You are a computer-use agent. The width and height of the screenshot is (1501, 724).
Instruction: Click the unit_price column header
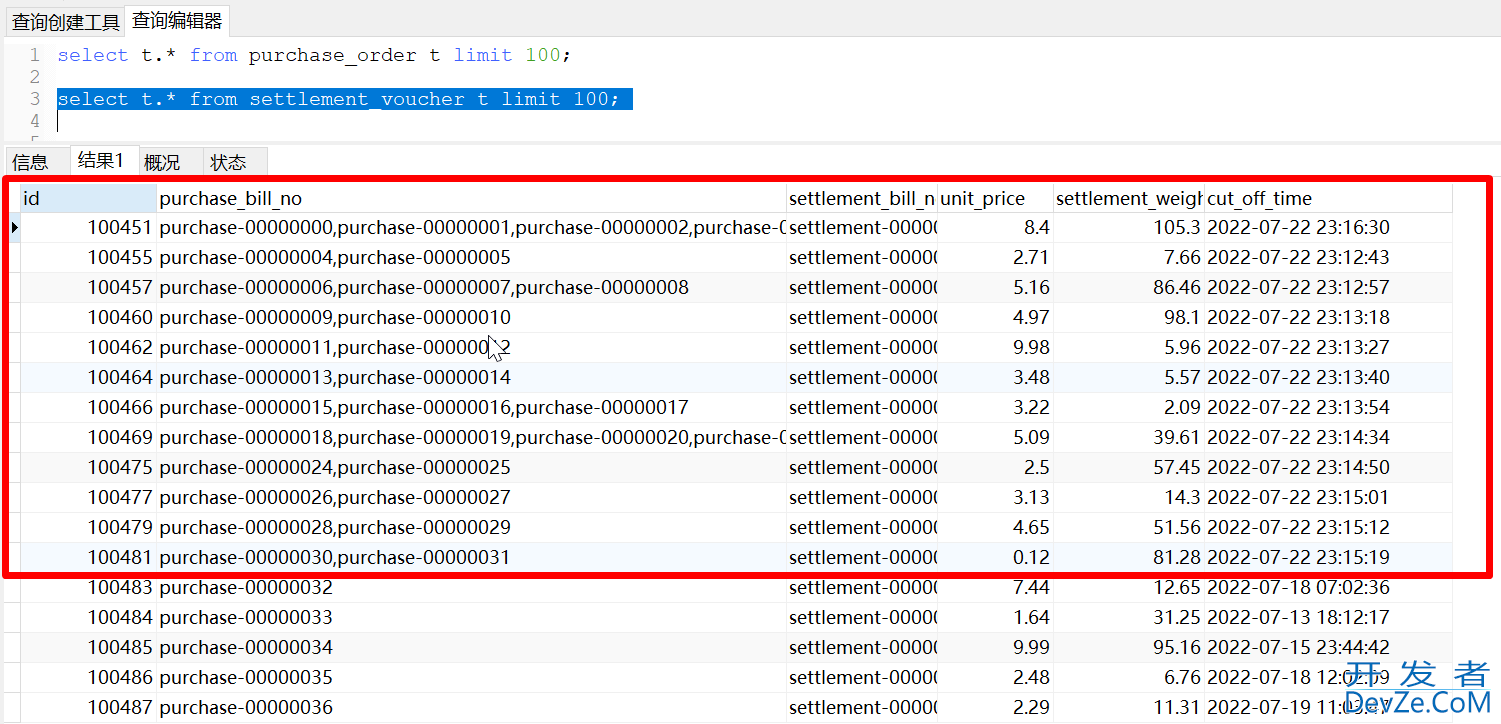coord(995,198)
